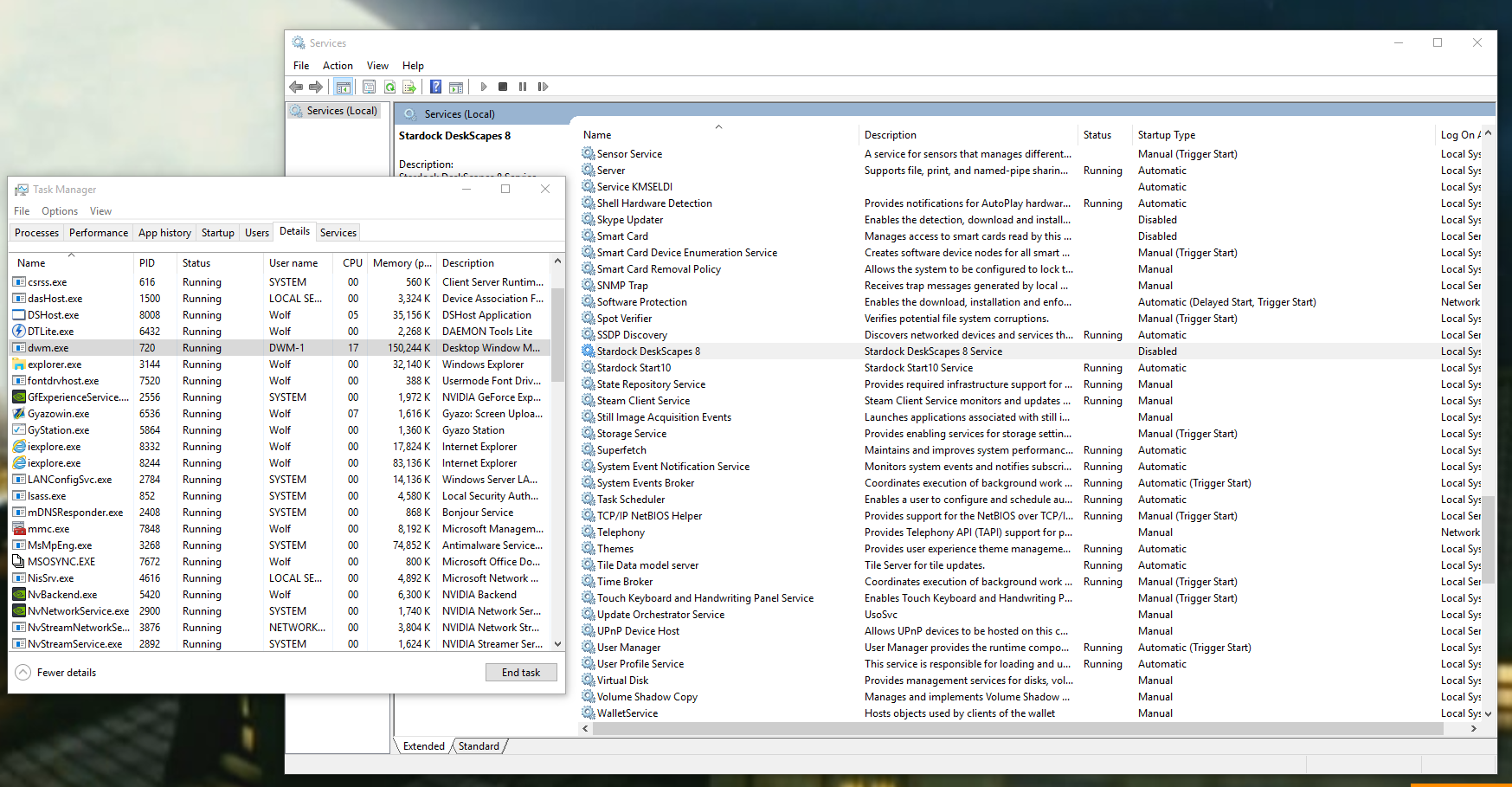Open Help via blue question mark icon
Viewport: 1512px width, 787px height.
click(x=435, y=87)
